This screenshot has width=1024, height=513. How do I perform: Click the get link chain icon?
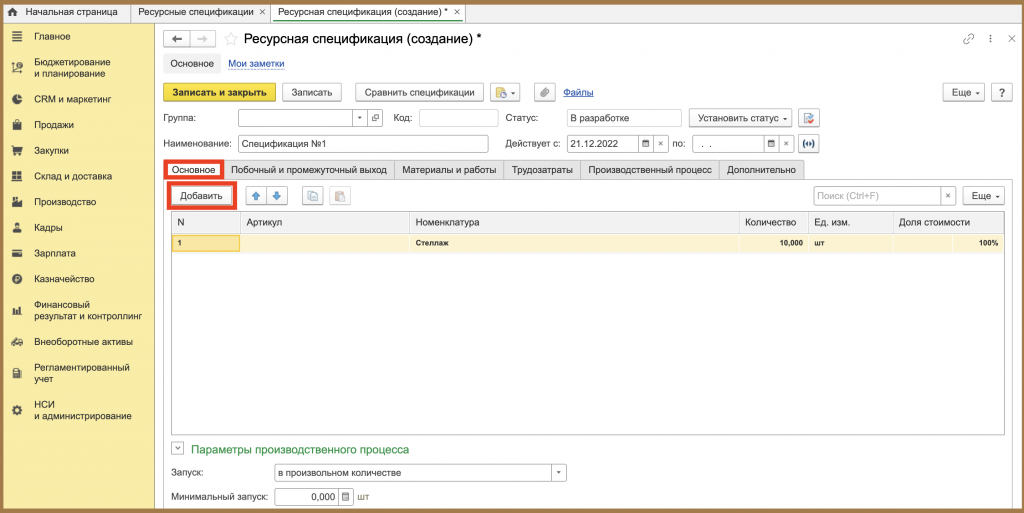(x=968, y=39)
